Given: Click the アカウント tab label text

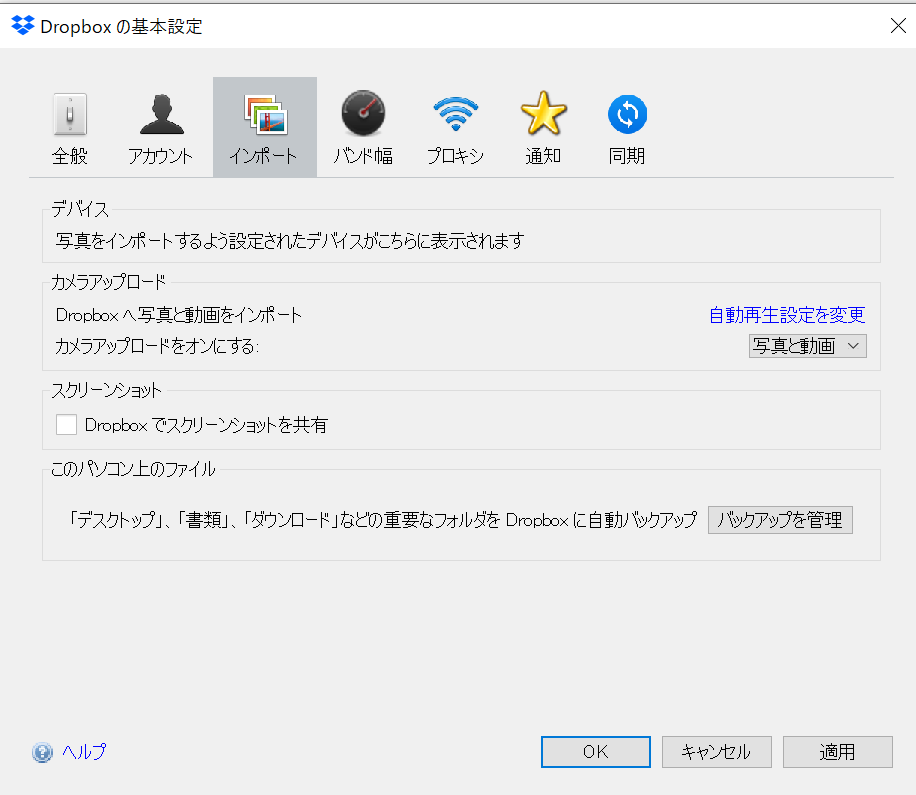Looking at the screenshot, I should coord(160,157).
